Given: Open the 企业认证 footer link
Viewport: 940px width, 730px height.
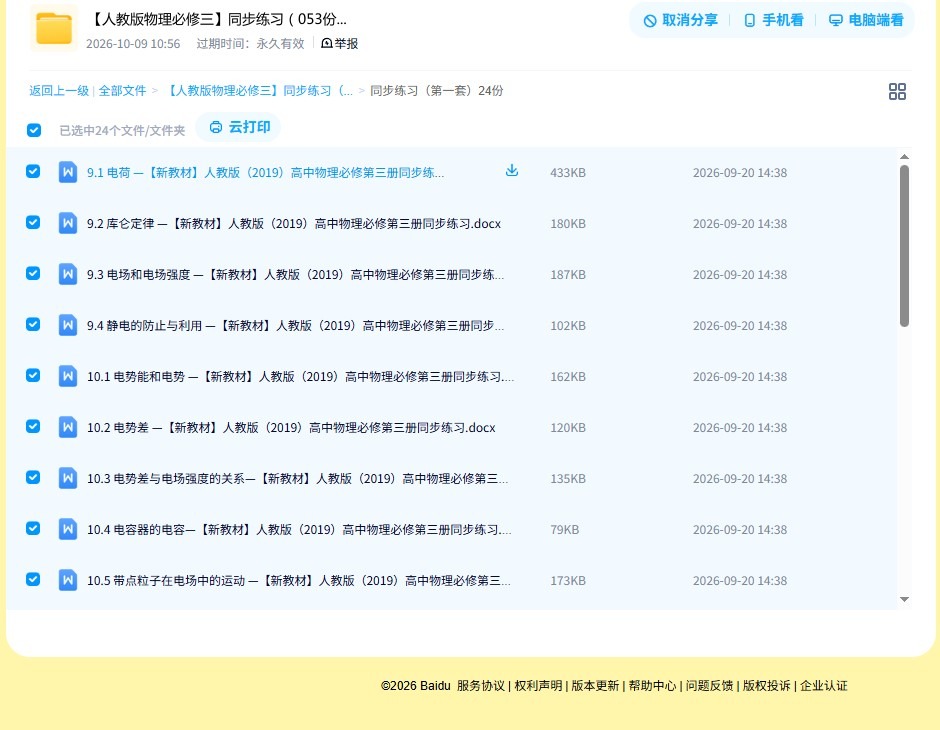Looking at the screenshot, I should (824, 686).
